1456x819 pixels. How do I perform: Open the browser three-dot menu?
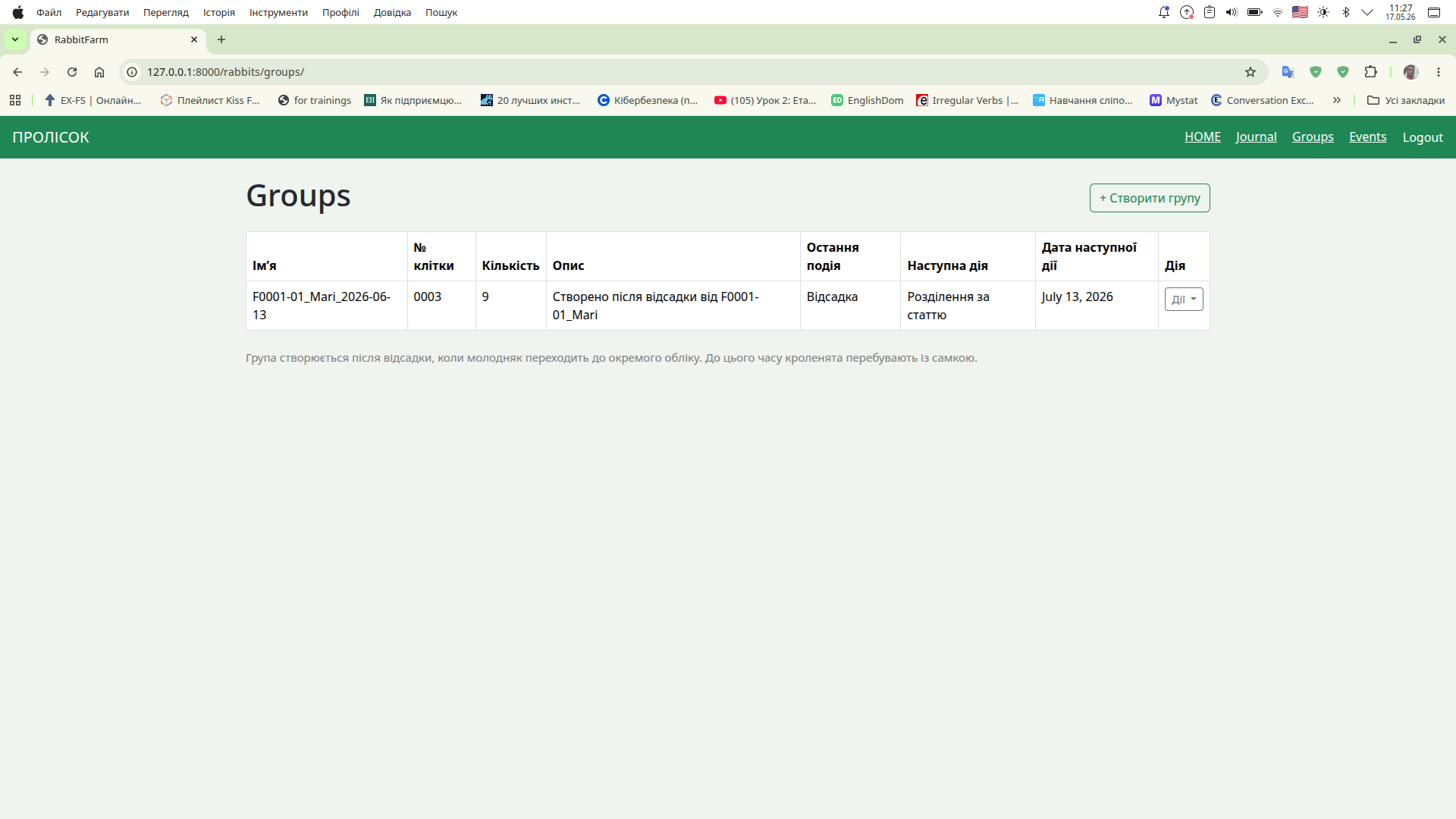1439,72
